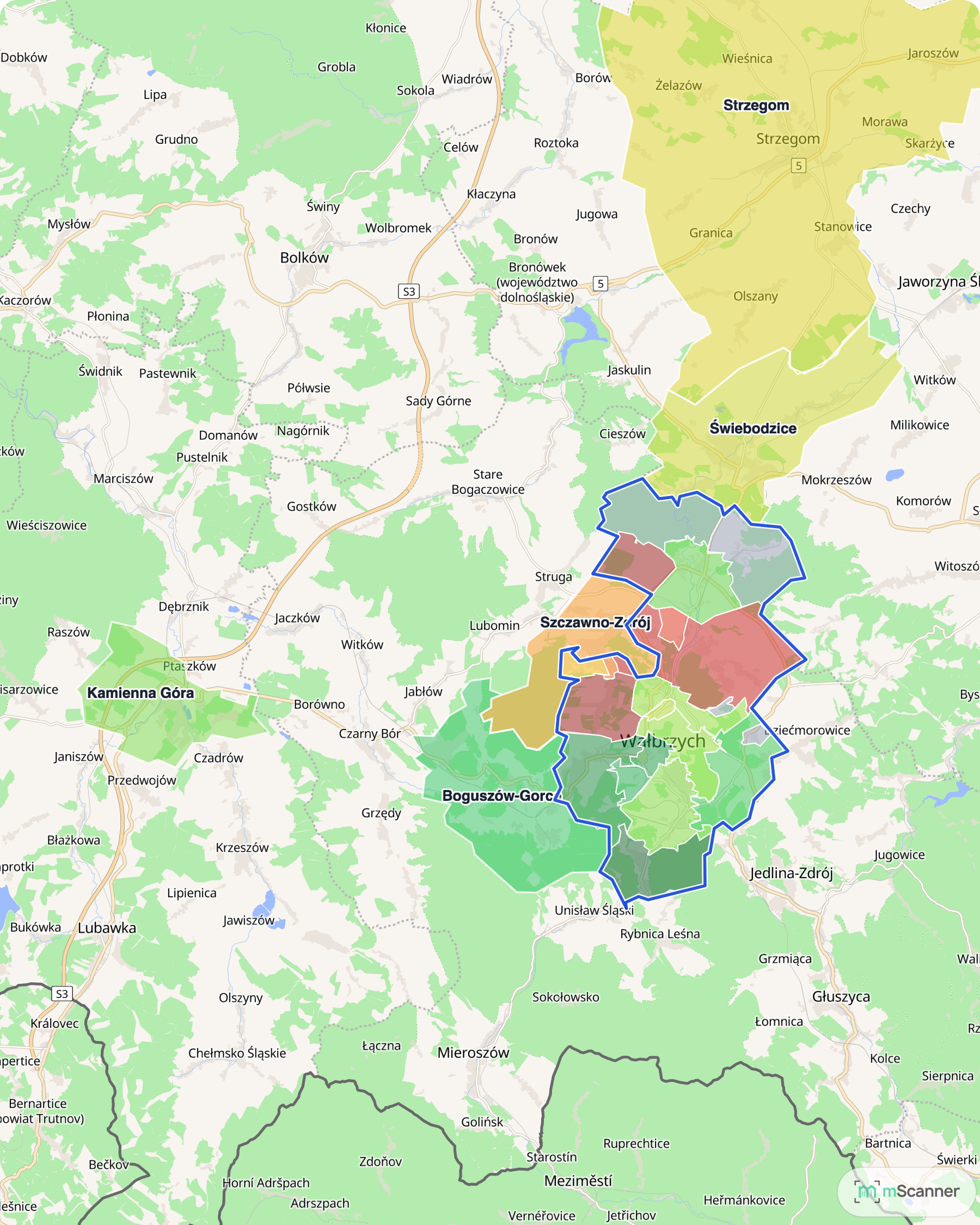Click the Wałbrzych city label

(663, 741)
